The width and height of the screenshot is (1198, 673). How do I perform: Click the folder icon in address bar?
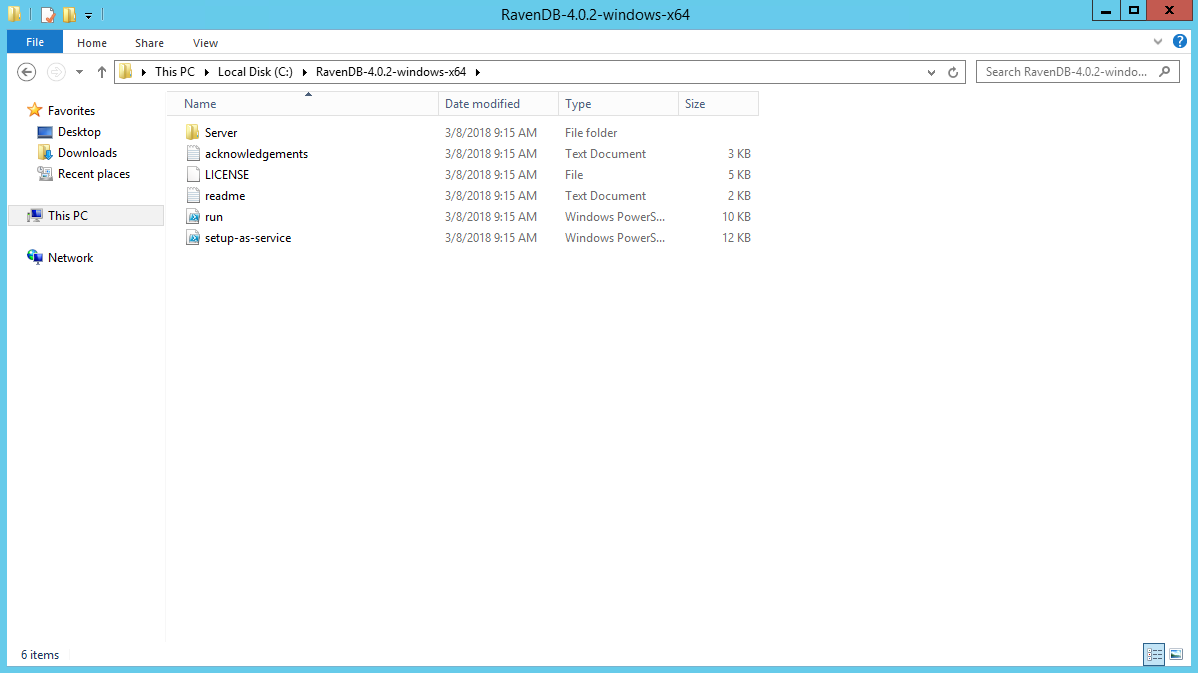[126, 72]
